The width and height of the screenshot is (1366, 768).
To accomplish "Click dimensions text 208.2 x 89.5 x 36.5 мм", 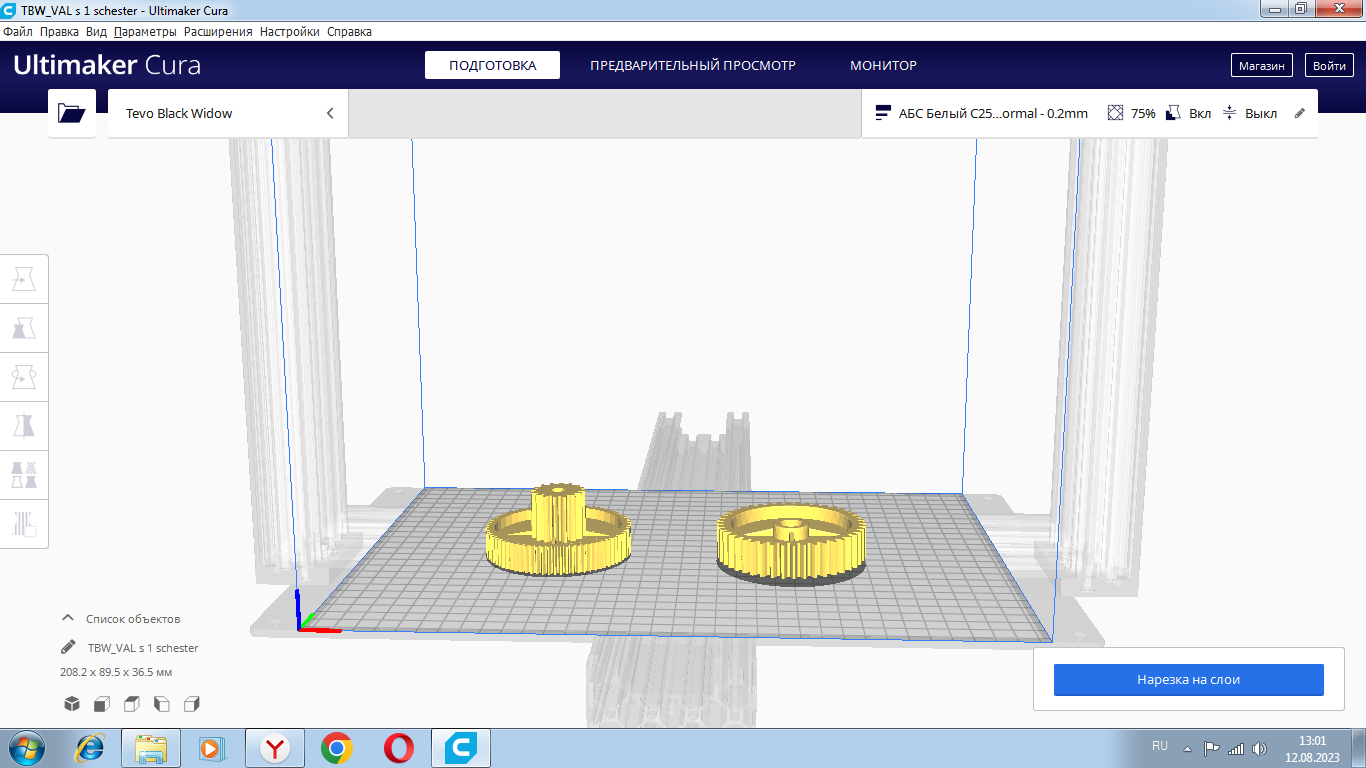I will [x=116, y=672].
